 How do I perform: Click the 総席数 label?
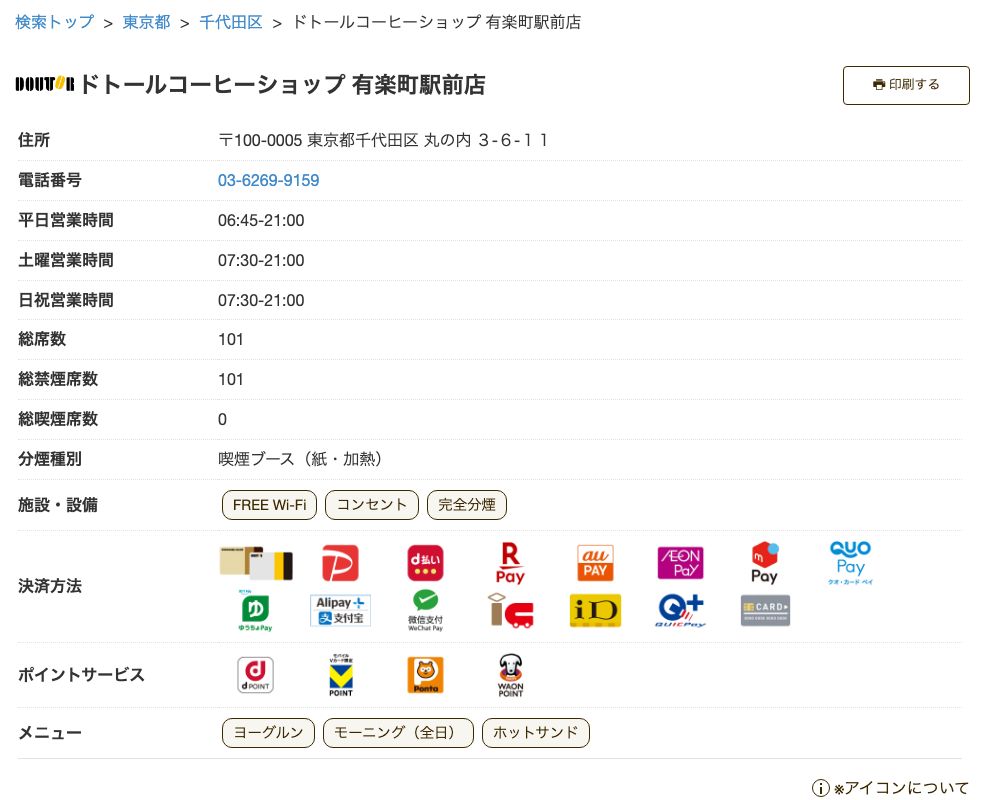point(42,339)
